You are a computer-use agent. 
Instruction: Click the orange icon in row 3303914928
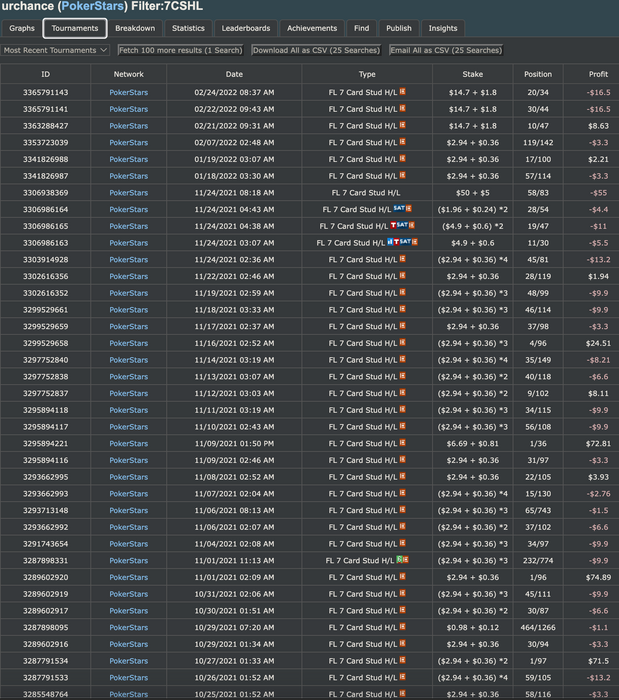click(x=403, y=259)
